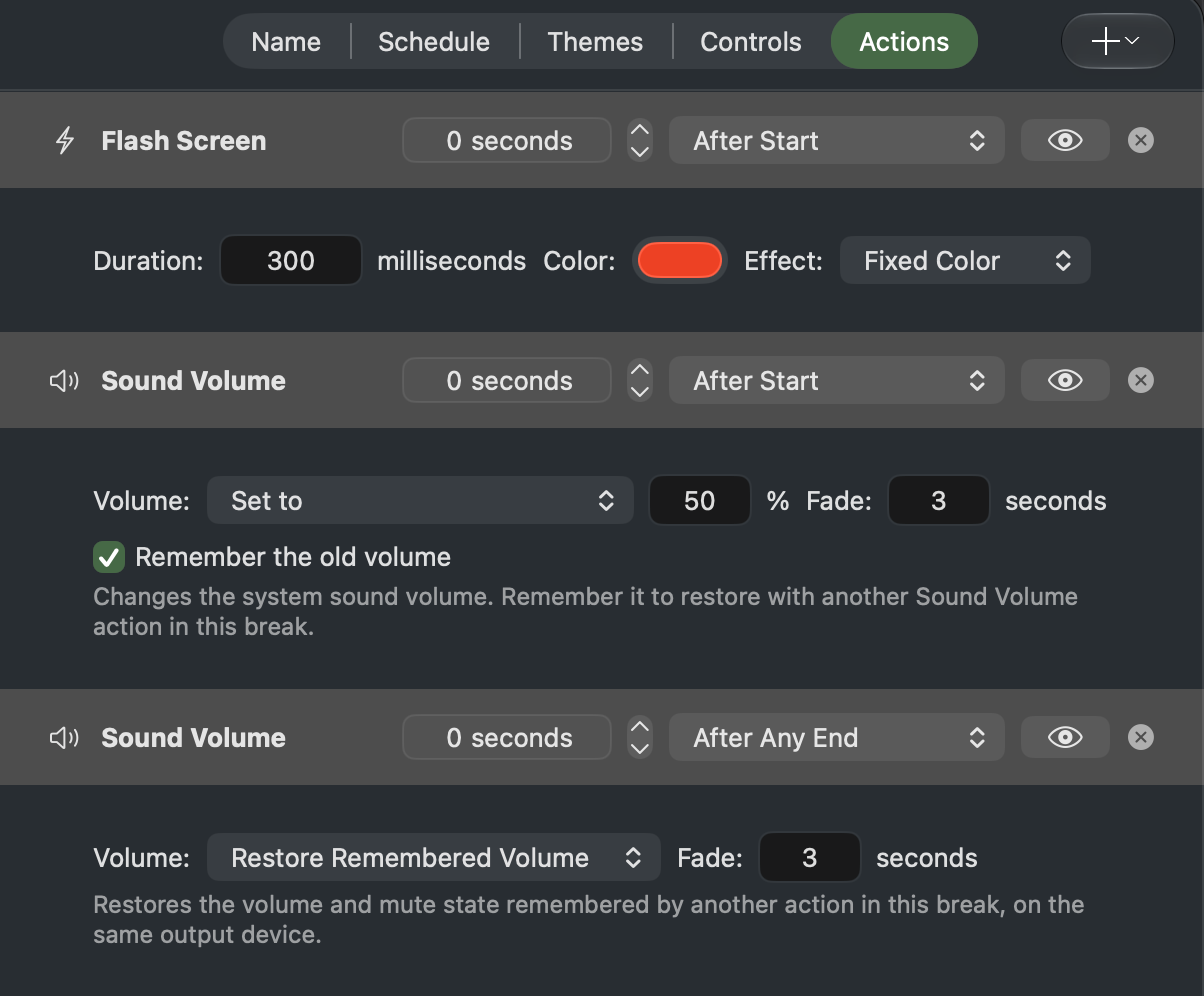Viewport: 1204px width, 996px height.
Task: Click the first Sound Volume speaker icon
Action: click(64, 381)
